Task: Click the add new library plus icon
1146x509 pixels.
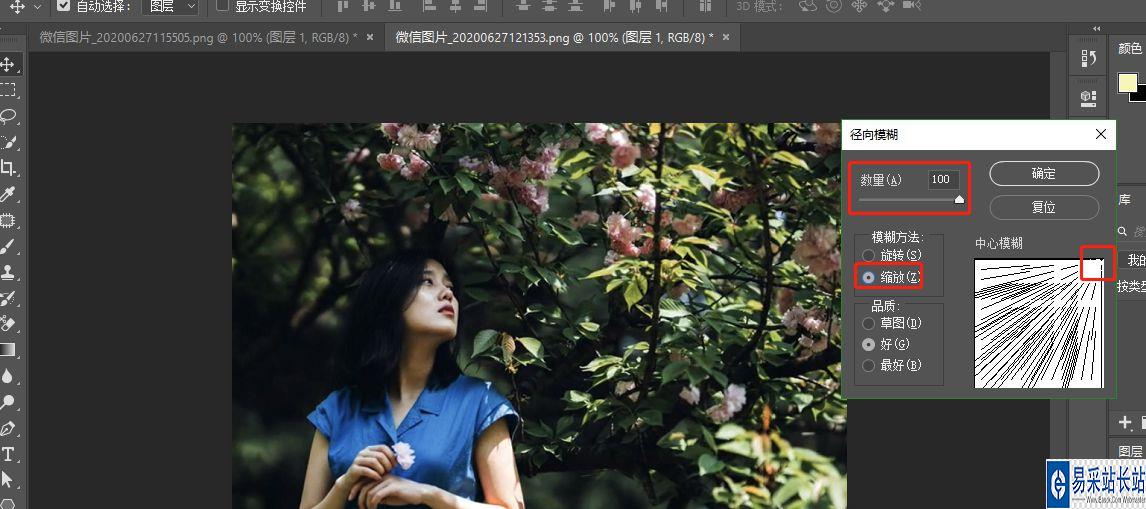Action: pyautogui.click(x=1126, y=422)
